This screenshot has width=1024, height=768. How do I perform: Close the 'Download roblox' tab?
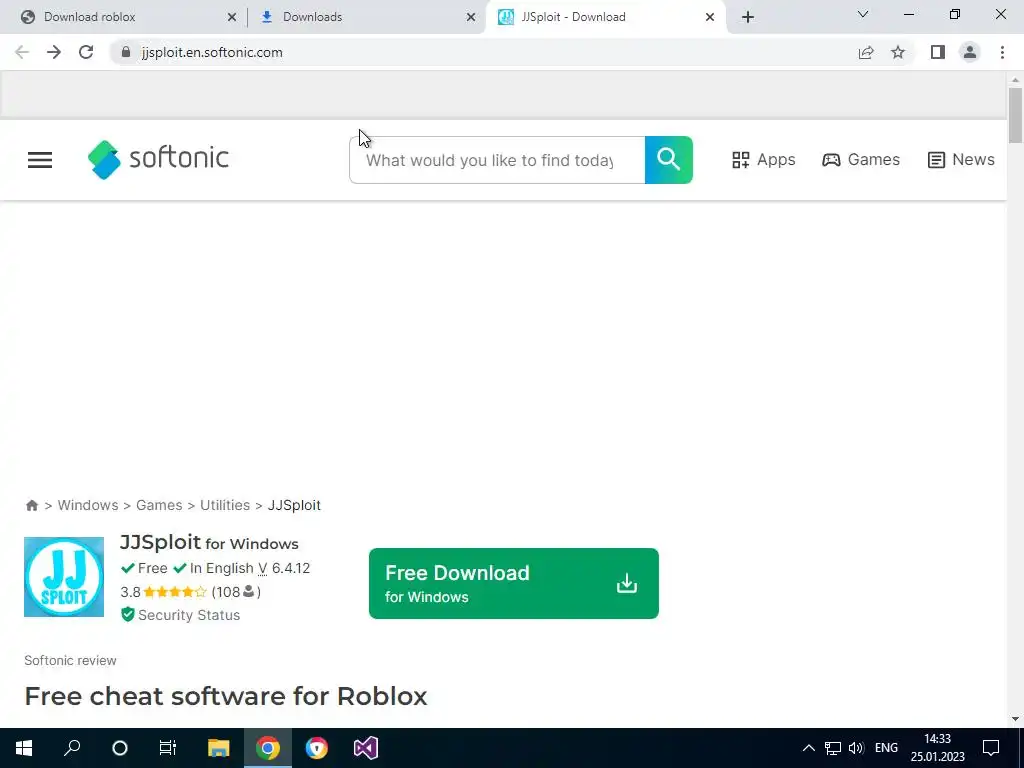[232, 18]
